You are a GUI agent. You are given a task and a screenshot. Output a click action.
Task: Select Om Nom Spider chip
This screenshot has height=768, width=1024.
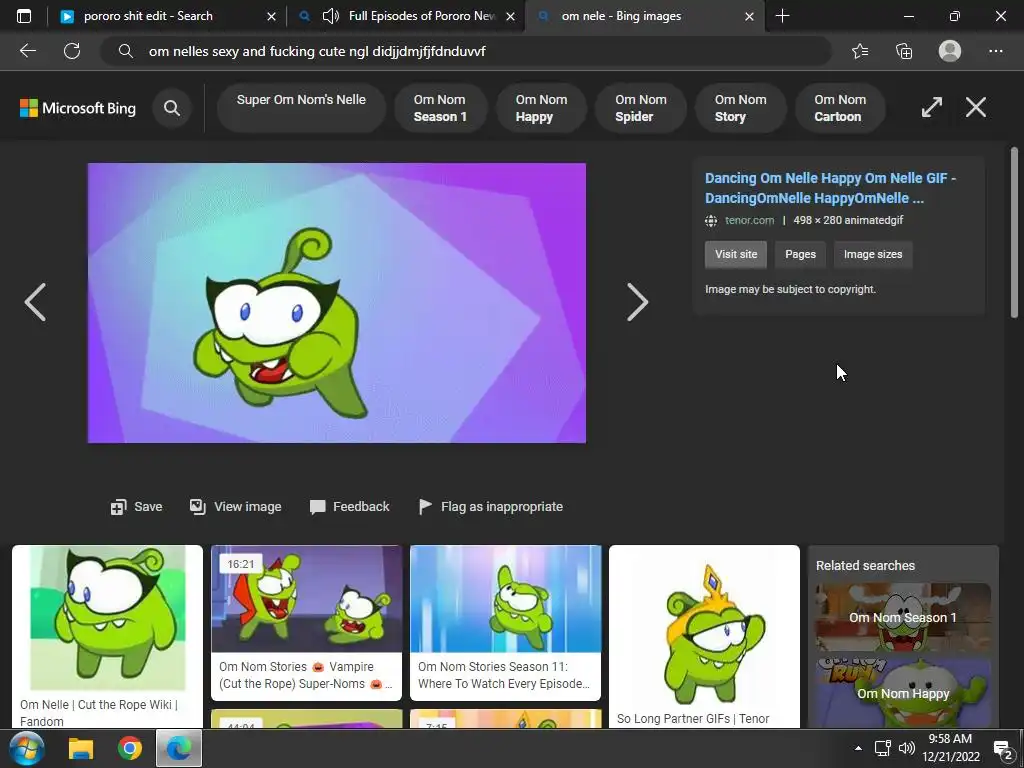641,108
